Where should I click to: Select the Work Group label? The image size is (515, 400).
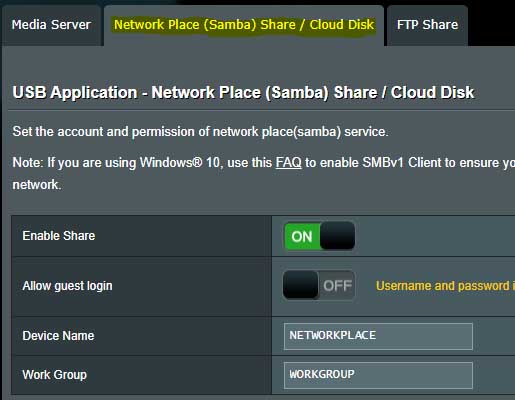(x=55, y=375)
